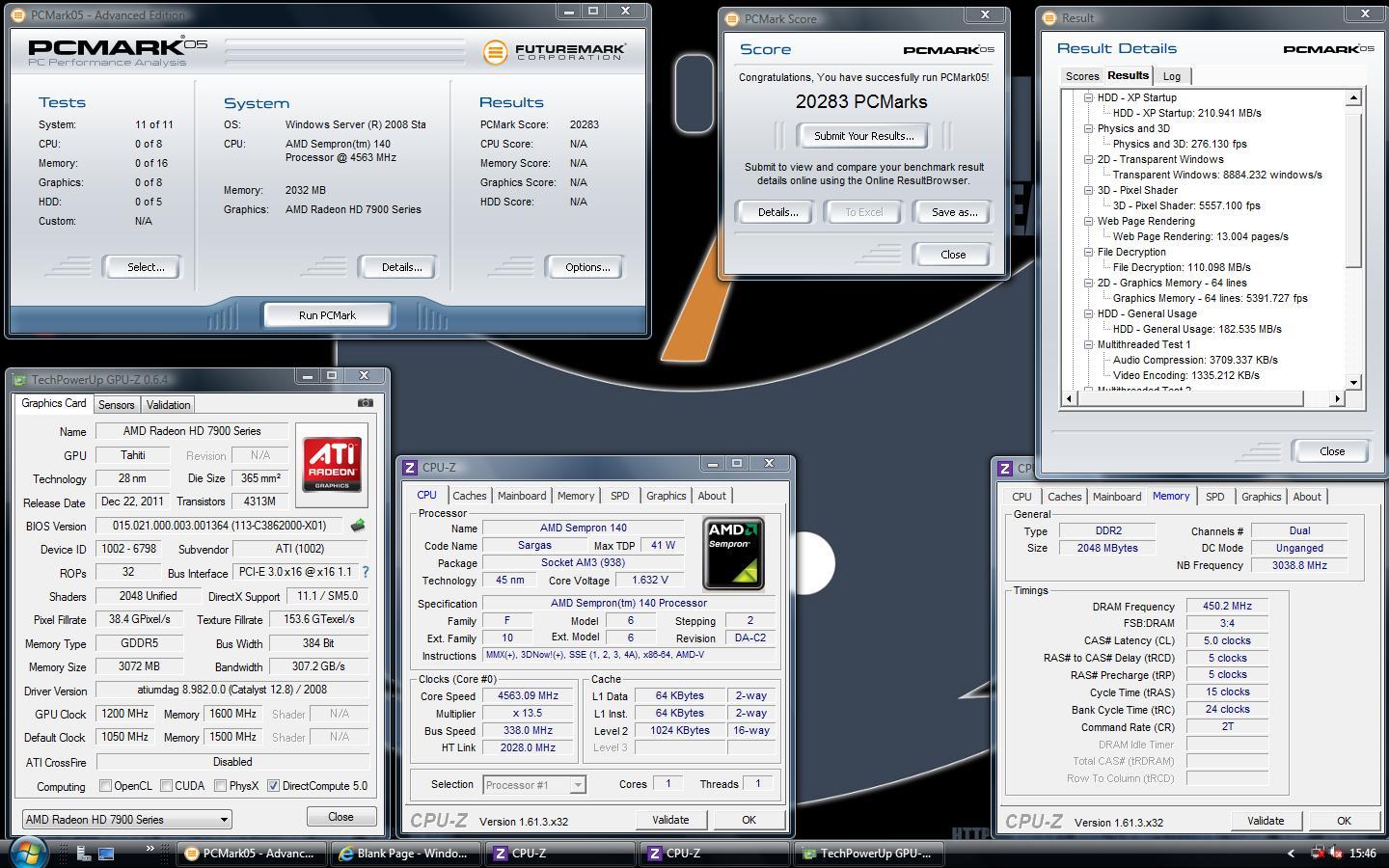The width and height of the screenshot is (1389, 868).
Task: Click the muted volume tray icon
Action: (x=1336, y=853)
